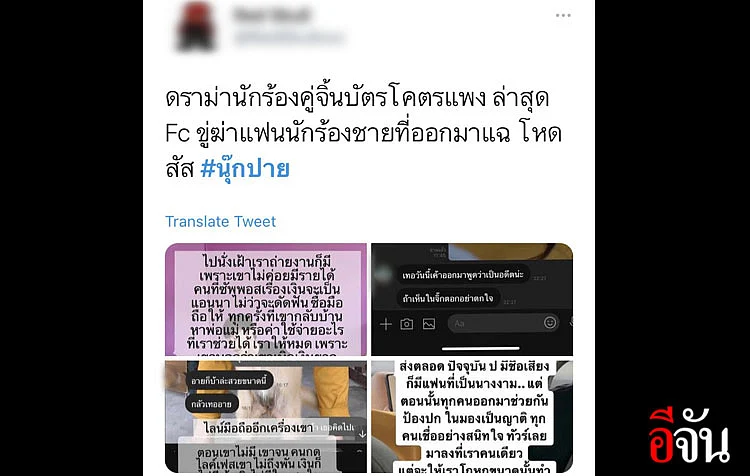
Task: Click the 'เทอวันนี้เค้าออกมาพูด' chat bubble
Action: point(463,275)
